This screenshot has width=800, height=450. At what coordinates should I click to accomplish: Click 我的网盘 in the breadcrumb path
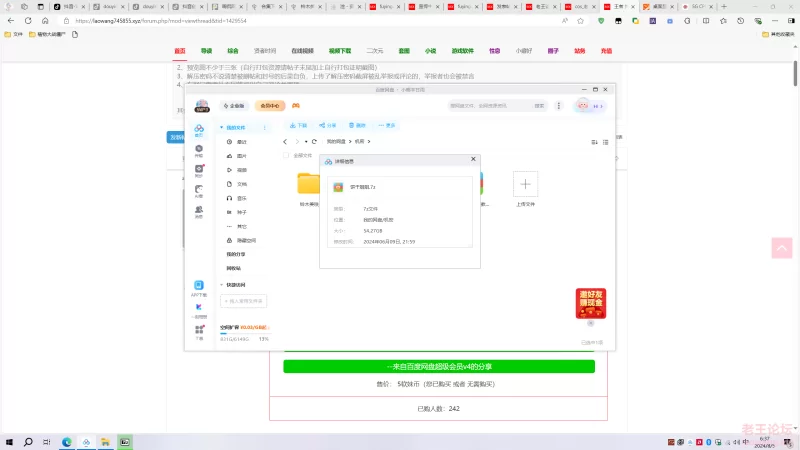tap(336, 141)
